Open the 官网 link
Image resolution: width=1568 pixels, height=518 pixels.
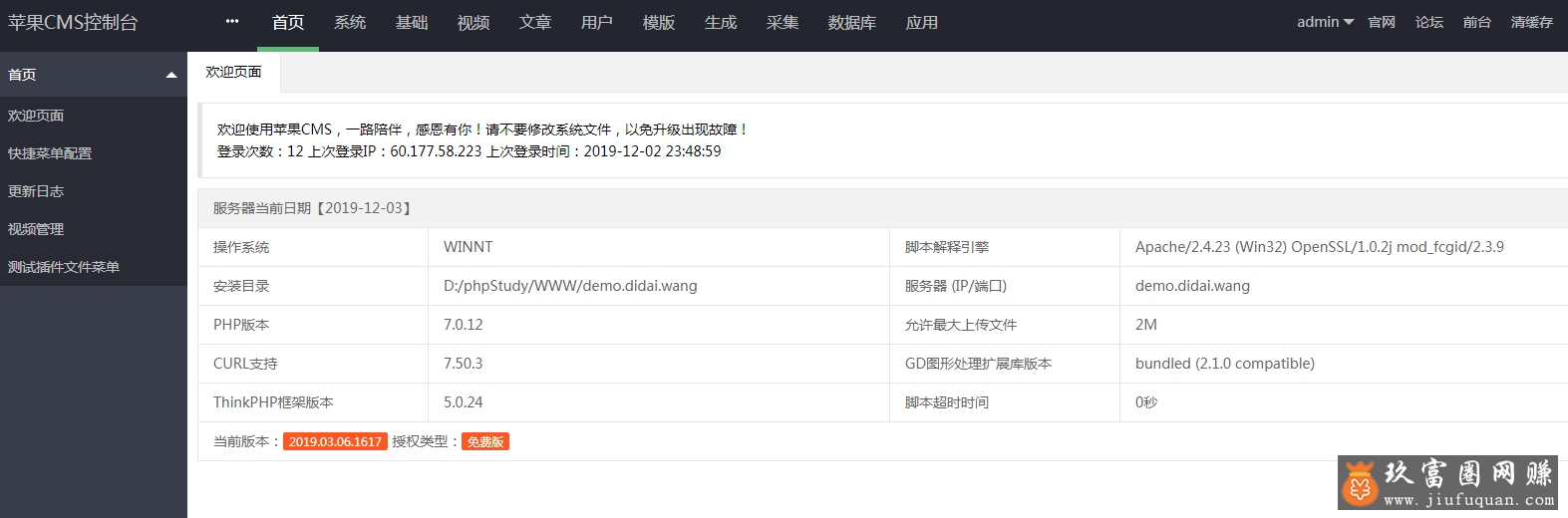(1382, 22)
